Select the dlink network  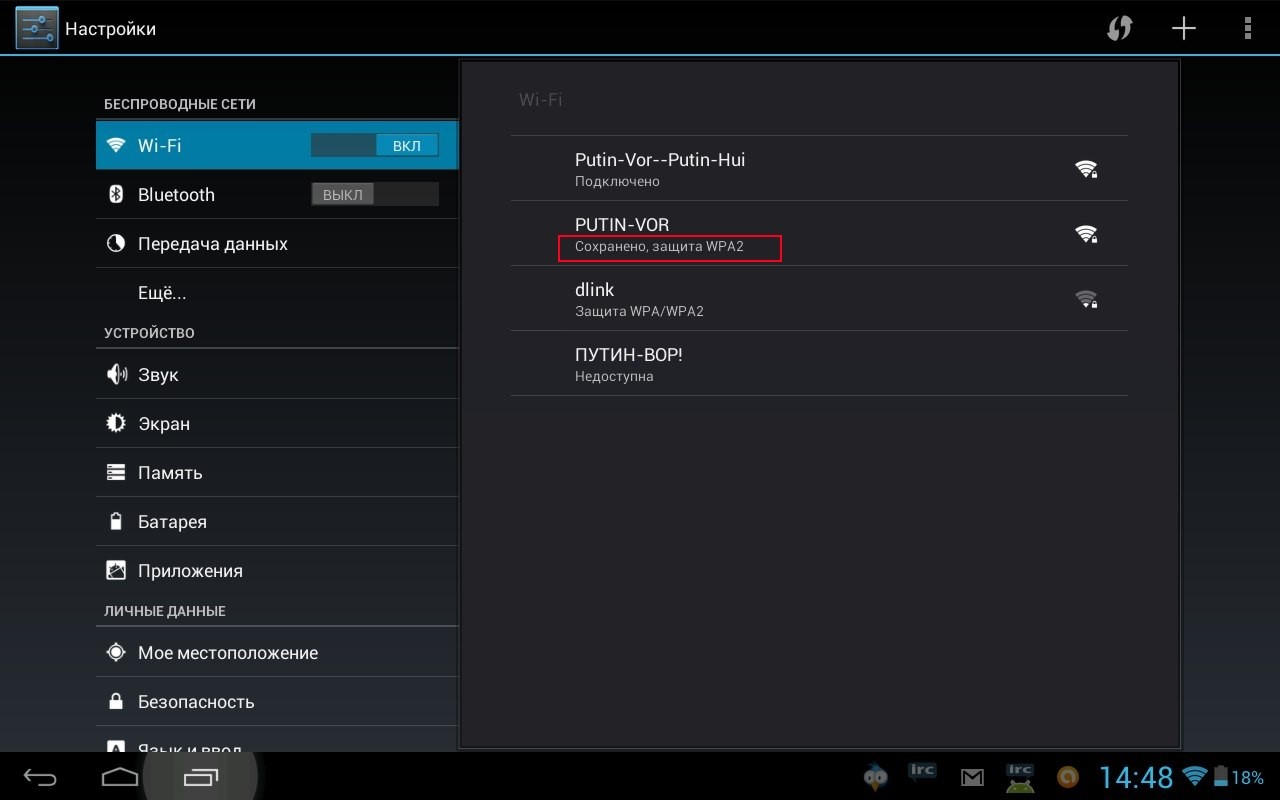[819, 299]
